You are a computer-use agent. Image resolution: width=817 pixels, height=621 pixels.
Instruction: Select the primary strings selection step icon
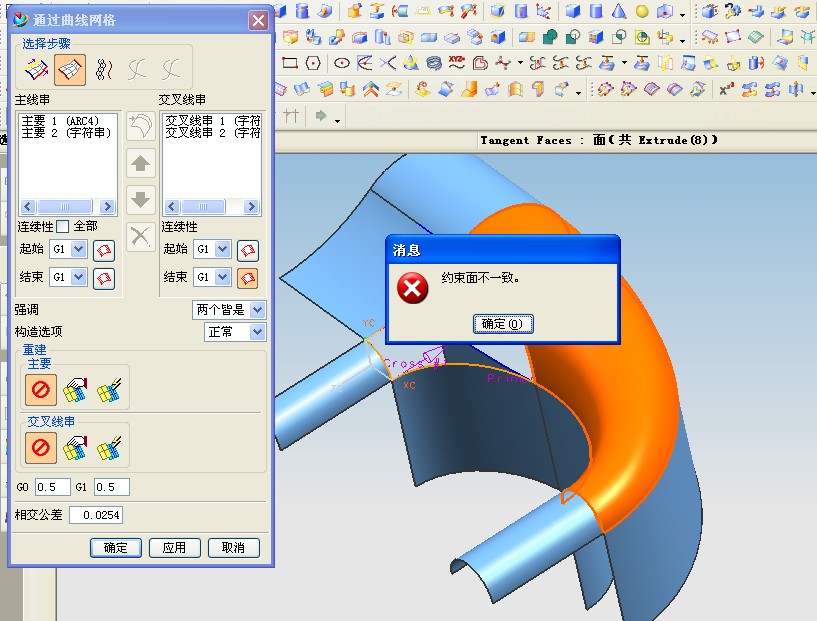coord(36,69)
